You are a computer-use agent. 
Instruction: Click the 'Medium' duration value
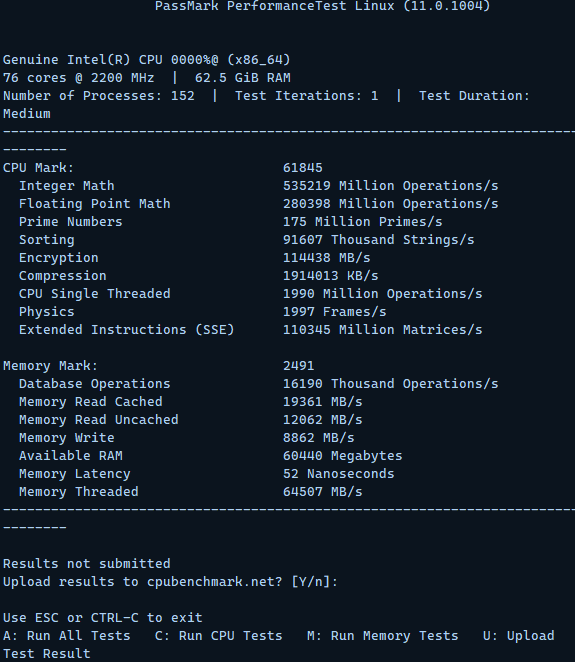pos(27,114)
